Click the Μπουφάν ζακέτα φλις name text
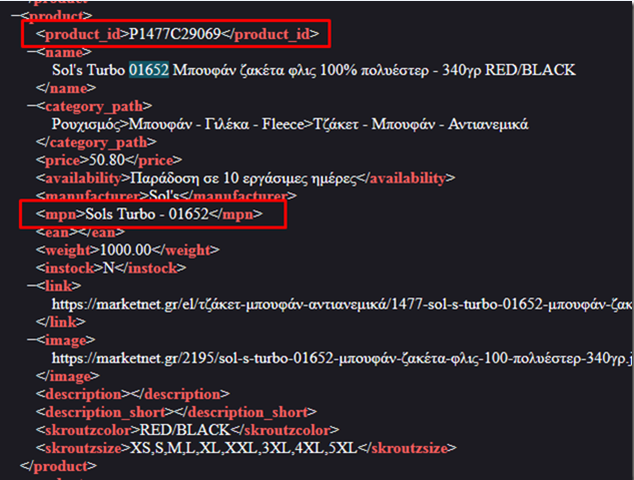Image resolution: width=634 pixels, height=480 pixels. 244,70
